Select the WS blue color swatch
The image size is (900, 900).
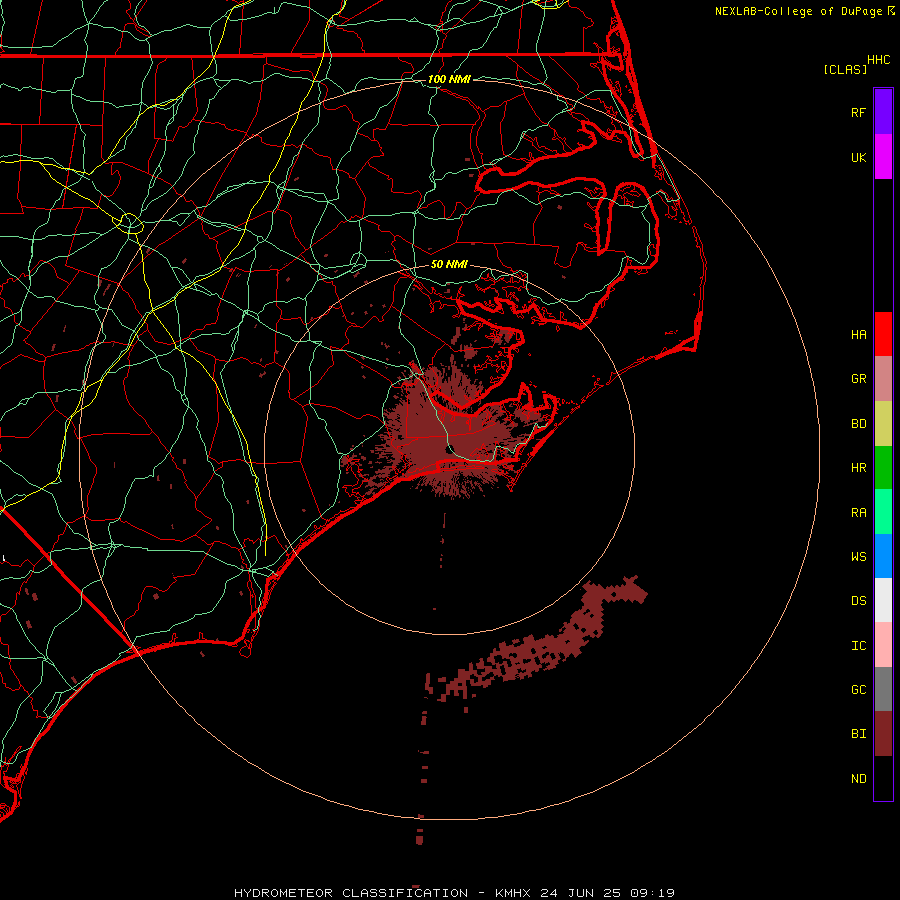(883, 556)
